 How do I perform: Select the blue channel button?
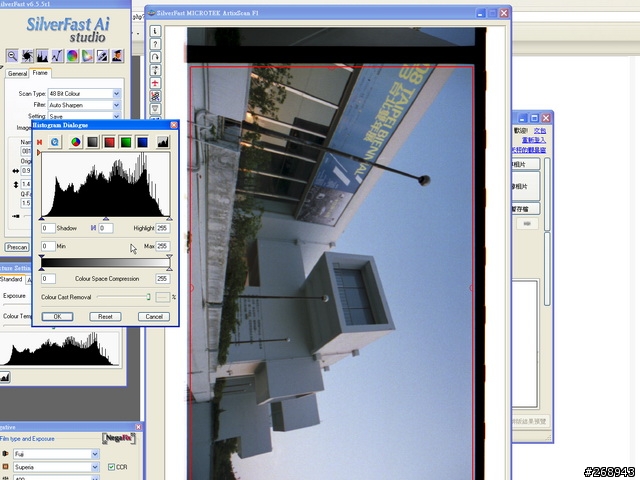(142, 142)
